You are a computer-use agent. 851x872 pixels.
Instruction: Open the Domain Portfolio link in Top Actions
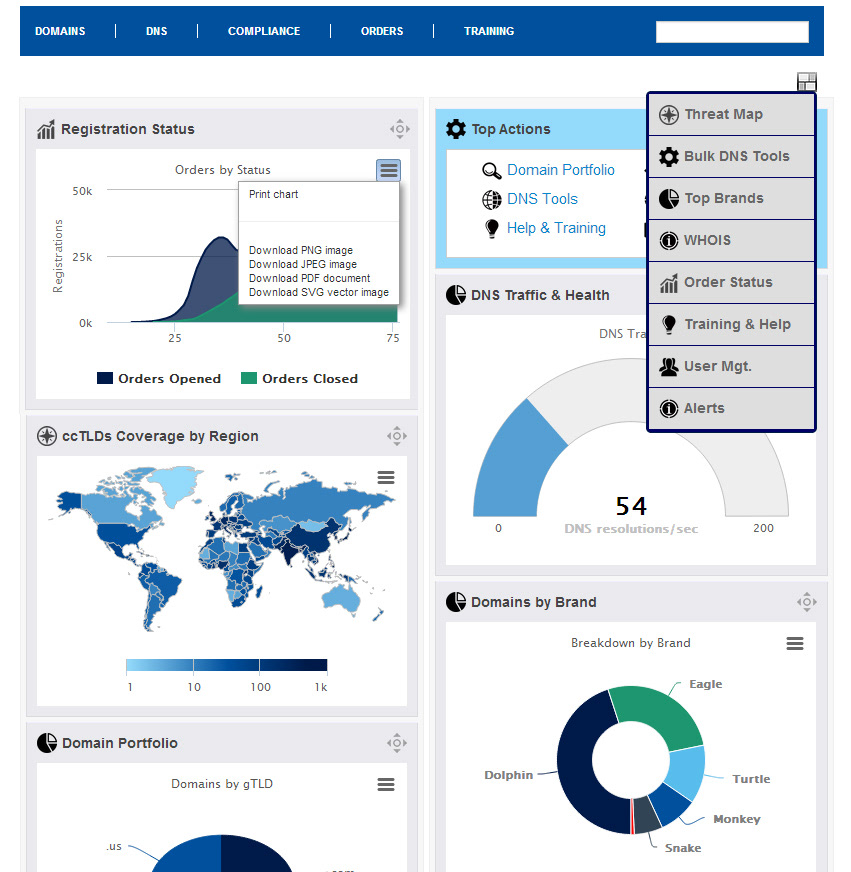pyautogui.click(x=561, y=170)
